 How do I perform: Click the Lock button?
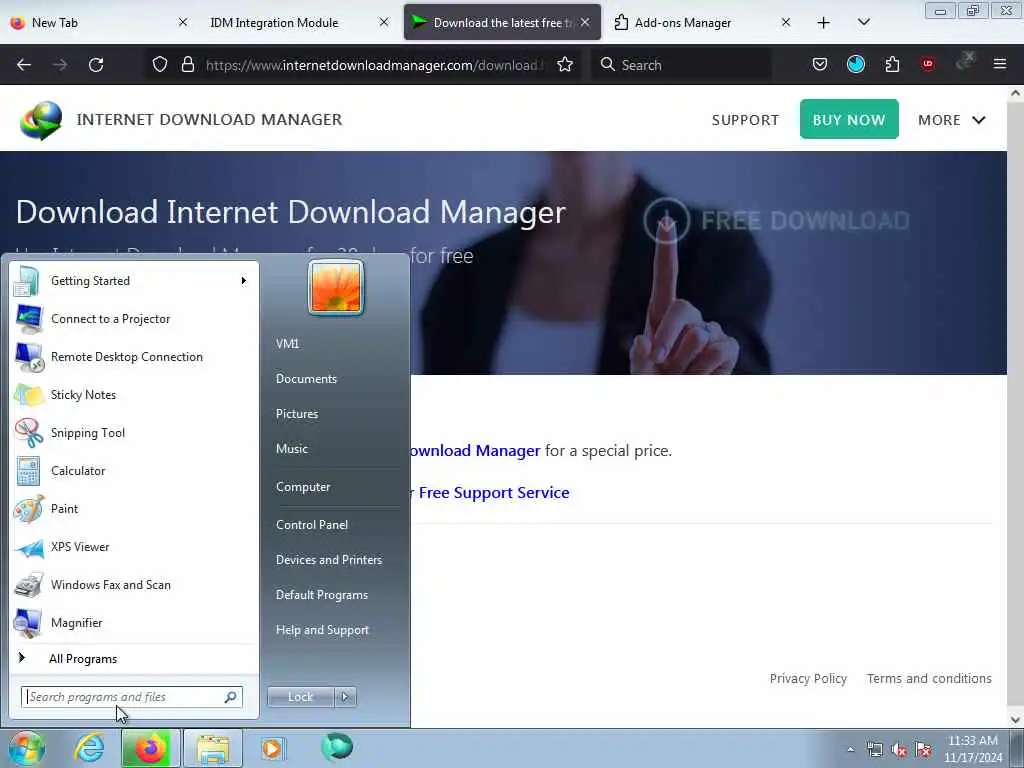pyautogui.click(x=300, y=697)
